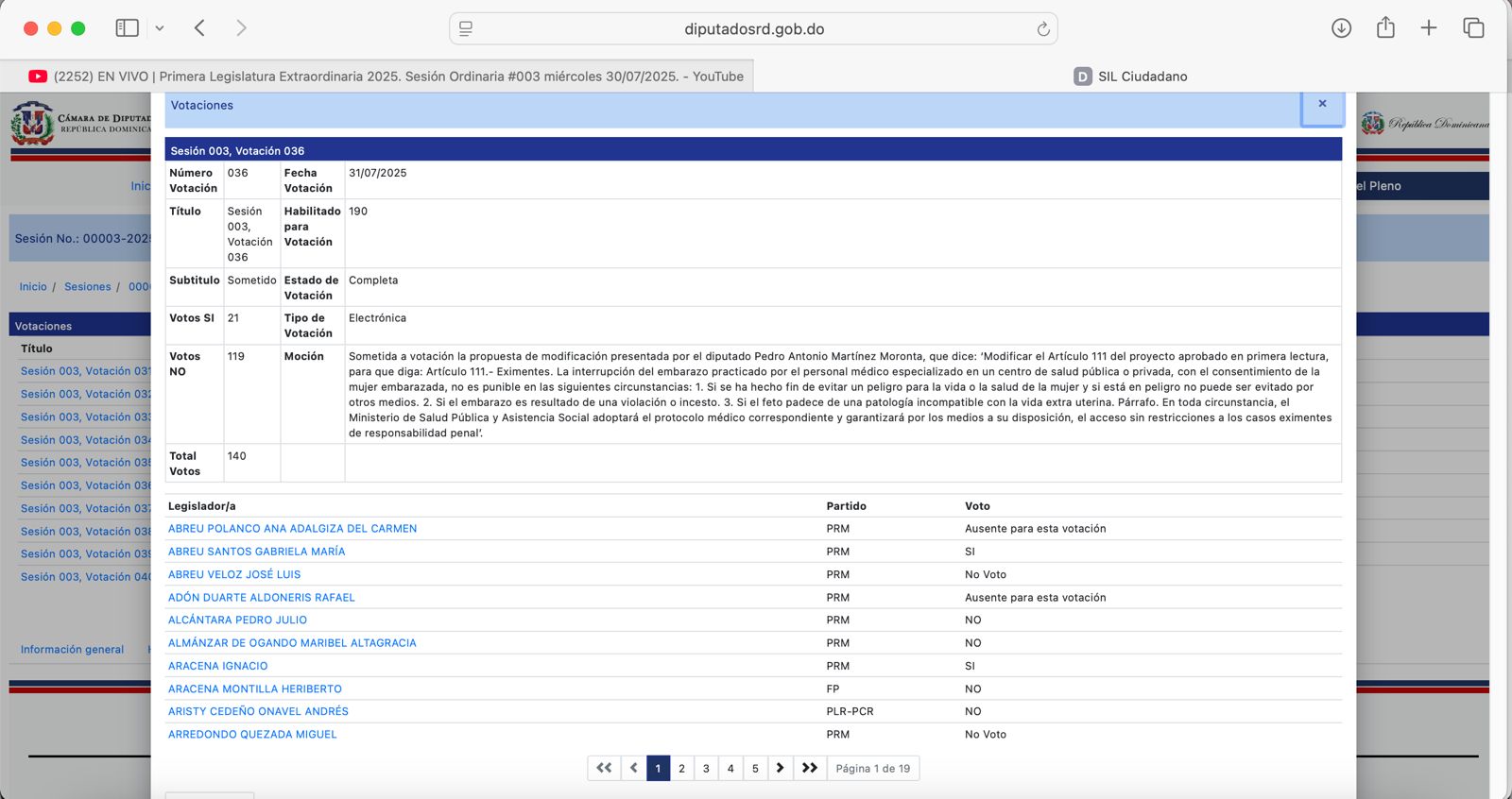
Task: Open the sidebar dropdown chevron
Action: (x=160, y=28)
